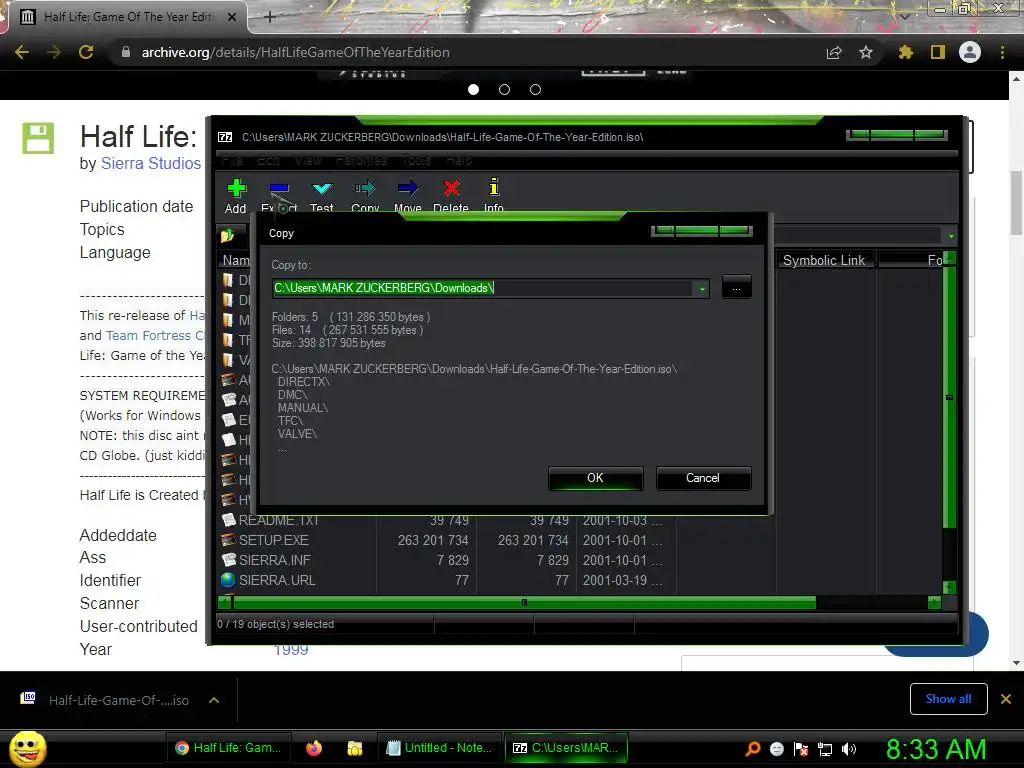Click the README.TXT file icon
This screenshot has height=768, width=1024.
228,520
